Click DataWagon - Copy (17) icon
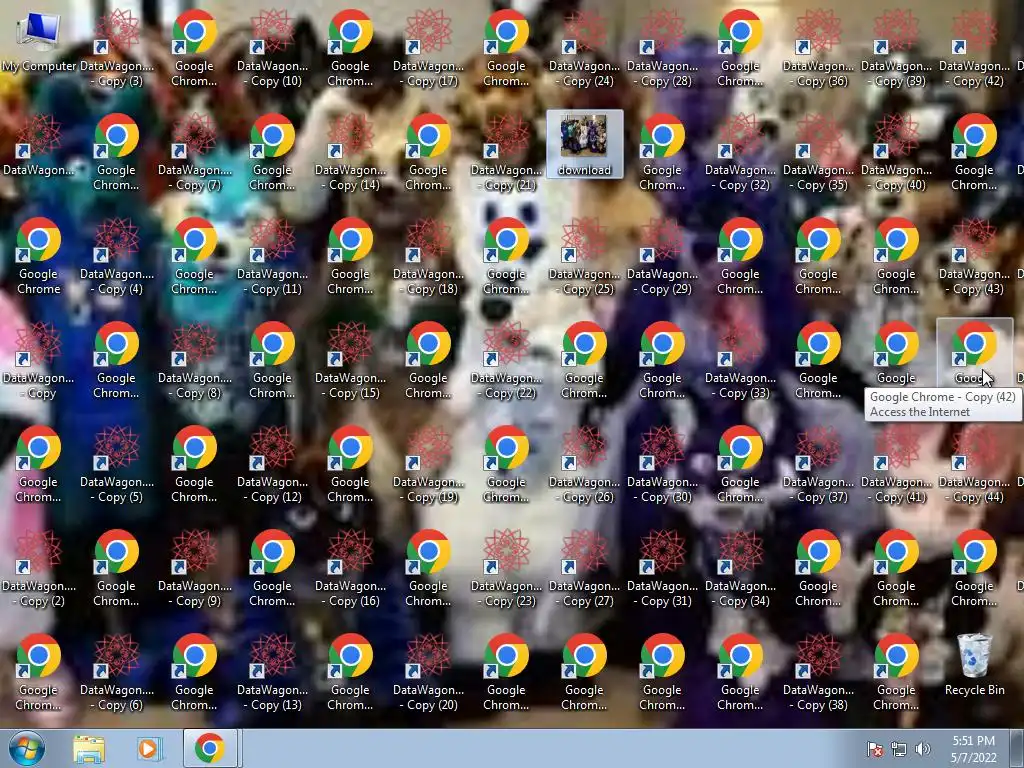 coord(429,47)
